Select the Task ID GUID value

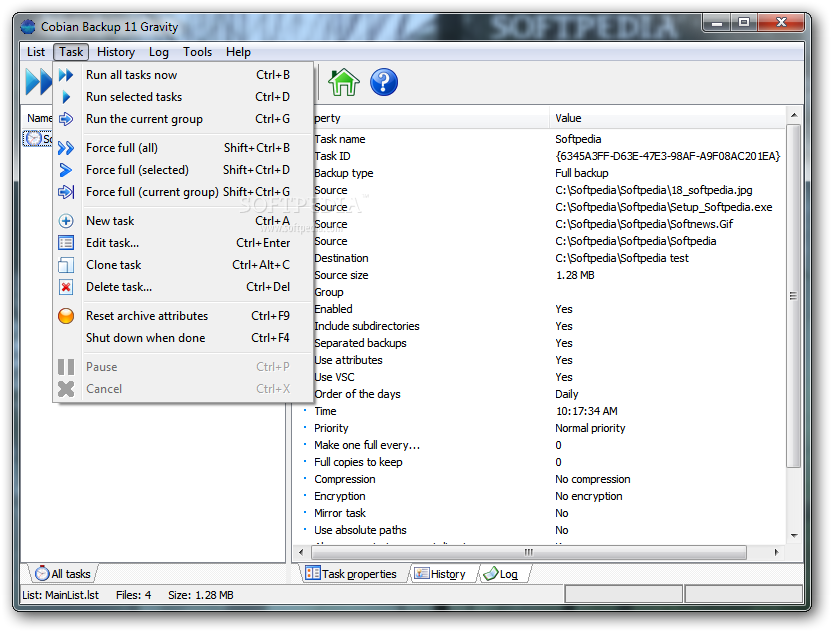[668, 156]
